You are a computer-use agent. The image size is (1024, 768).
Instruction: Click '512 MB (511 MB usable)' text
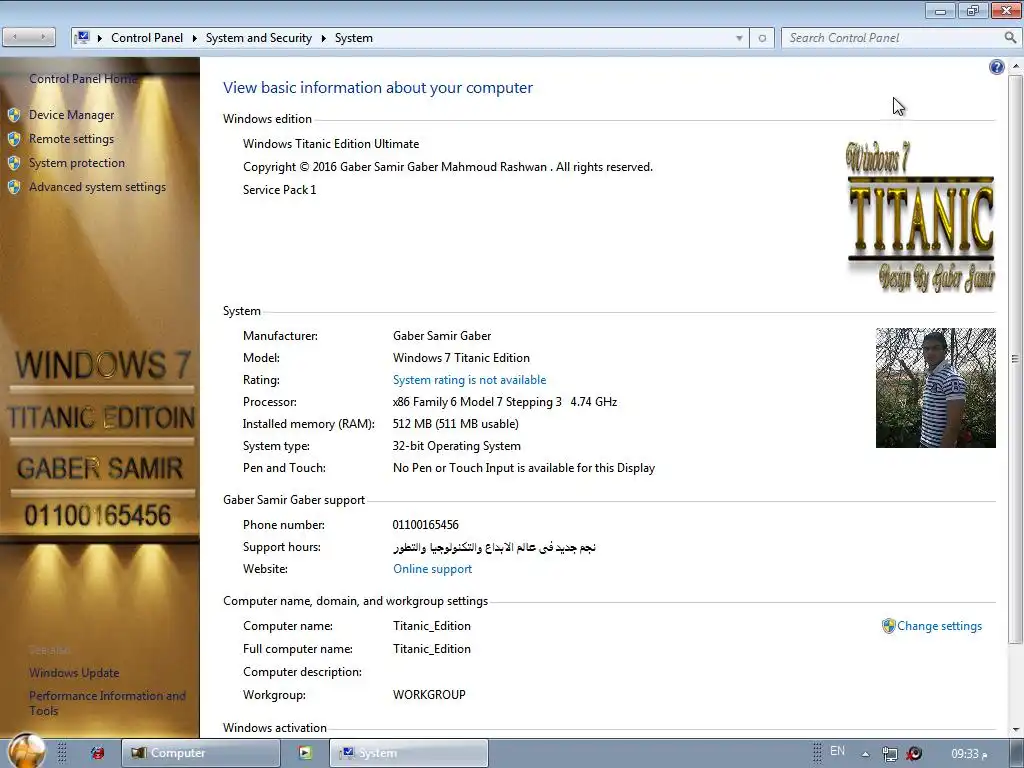point(456,424)
